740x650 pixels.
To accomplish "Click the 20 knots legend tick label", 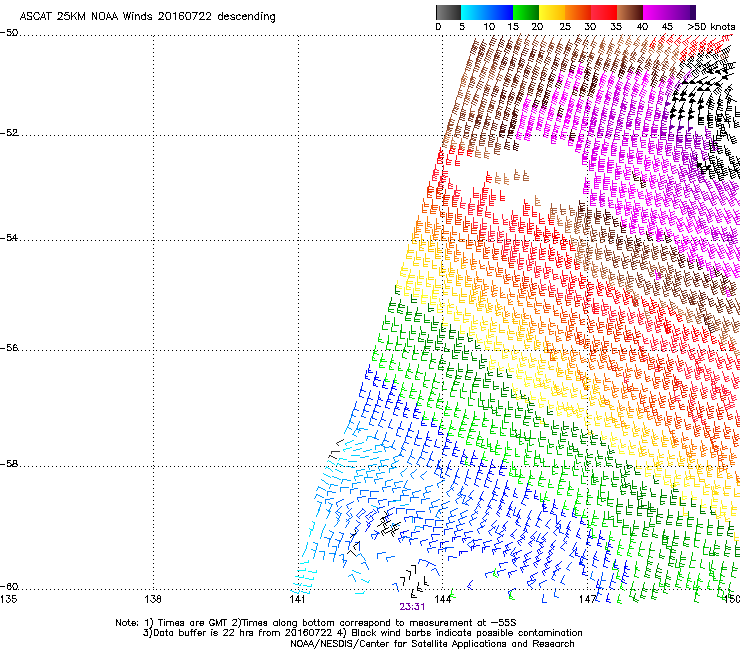I will pos(537,27).
